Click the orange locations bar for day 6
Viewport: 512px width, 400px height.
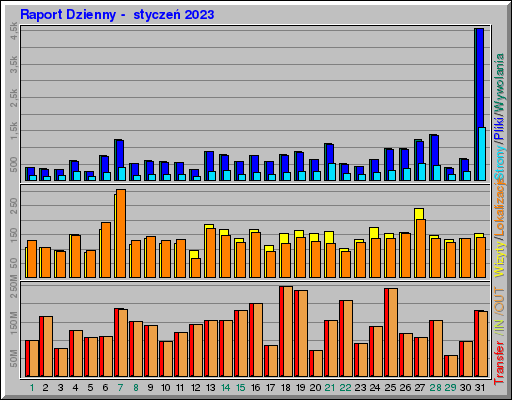pyautogui.click(x=106, y=250)
